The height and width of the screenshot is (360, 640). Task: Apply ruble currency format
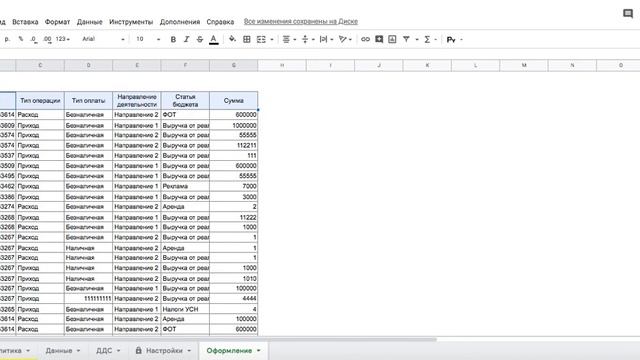point(7,39)
